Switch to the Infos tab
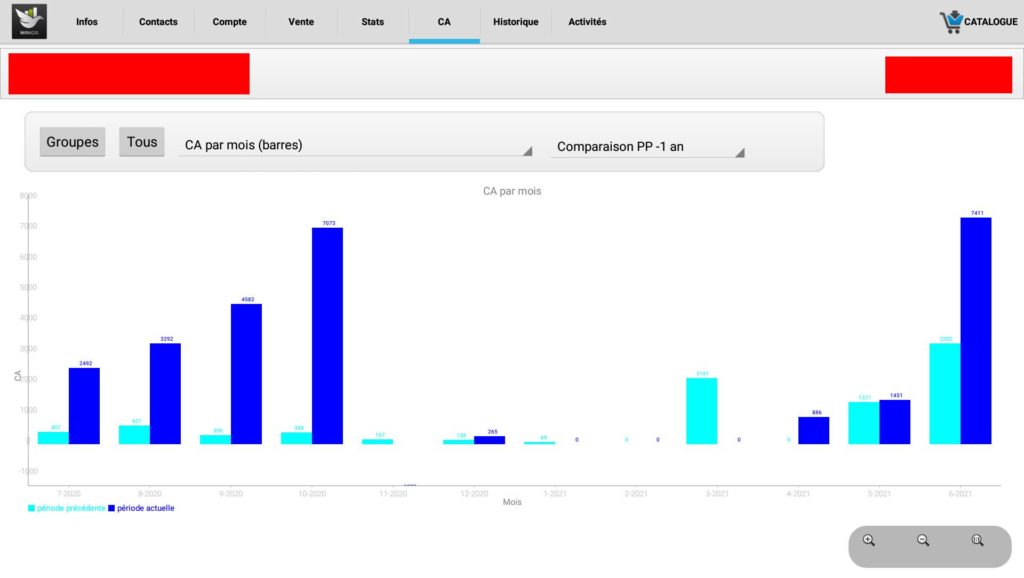Screen dimensions: 1024x578 pyautogui.click(x=87, y=22)
